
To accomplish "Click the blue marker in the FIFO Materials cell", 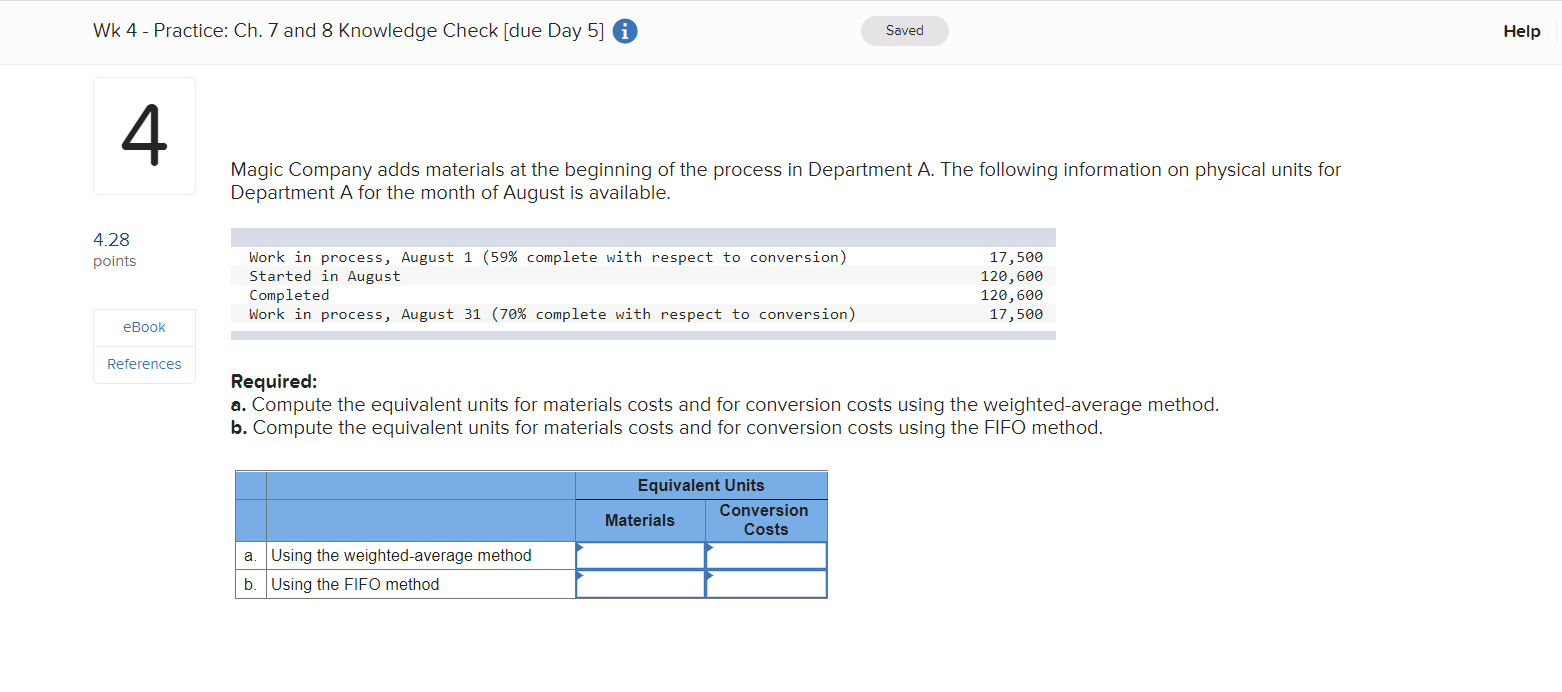I will click(x=580, y=577).
